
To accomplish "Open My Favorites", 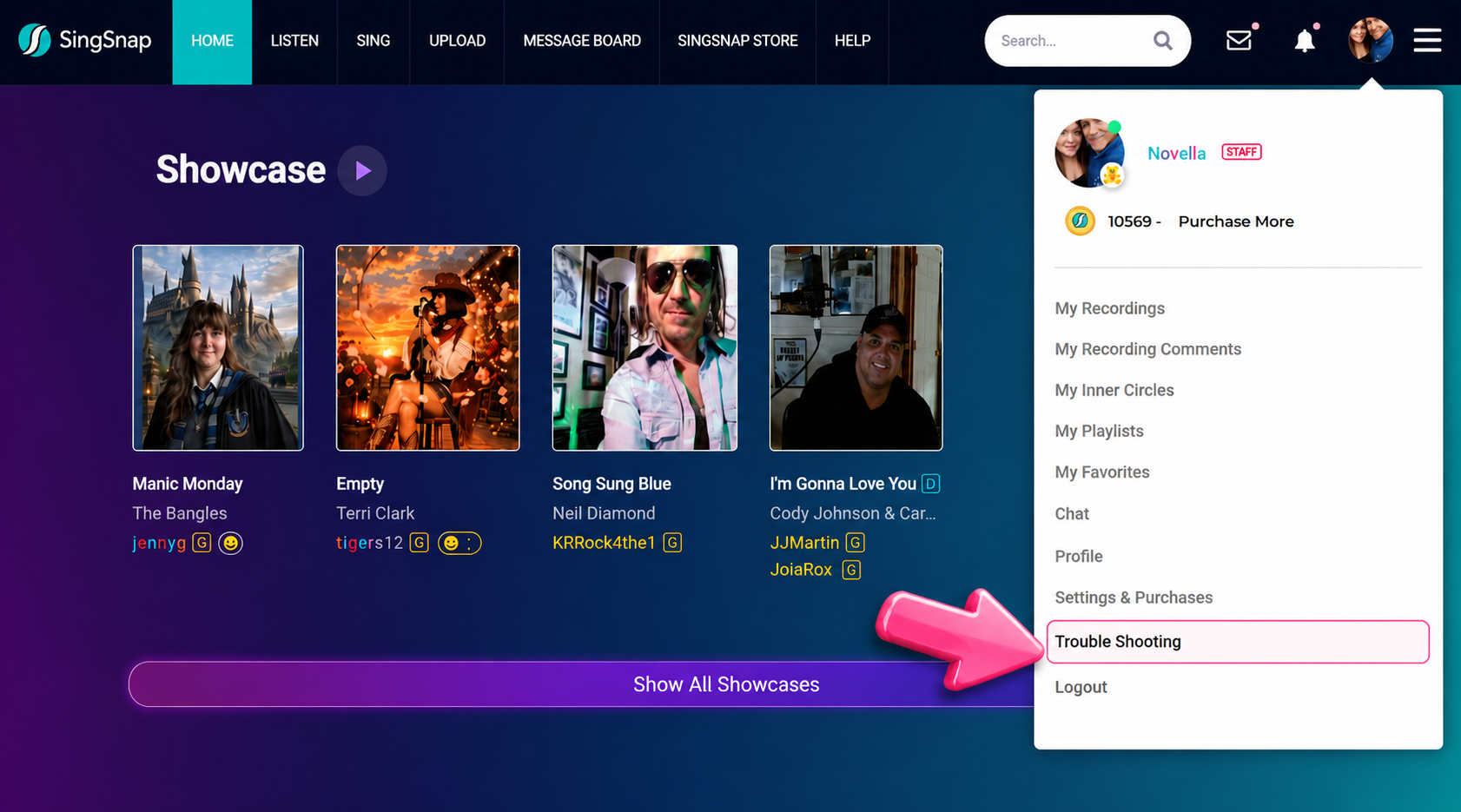I will tap(1101, 472).
